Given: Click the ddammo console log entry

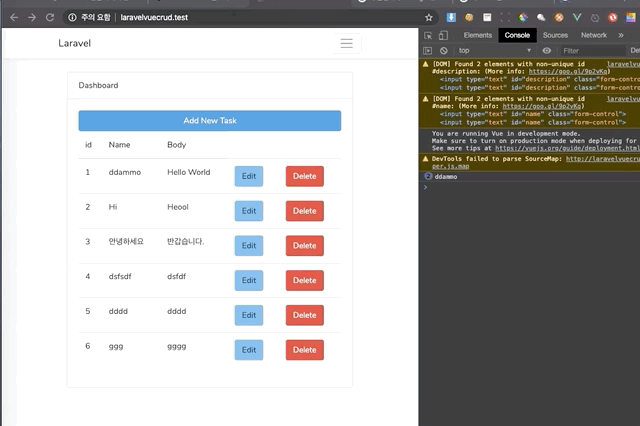Looking at the screenshot, I should [x=446, y=177].
